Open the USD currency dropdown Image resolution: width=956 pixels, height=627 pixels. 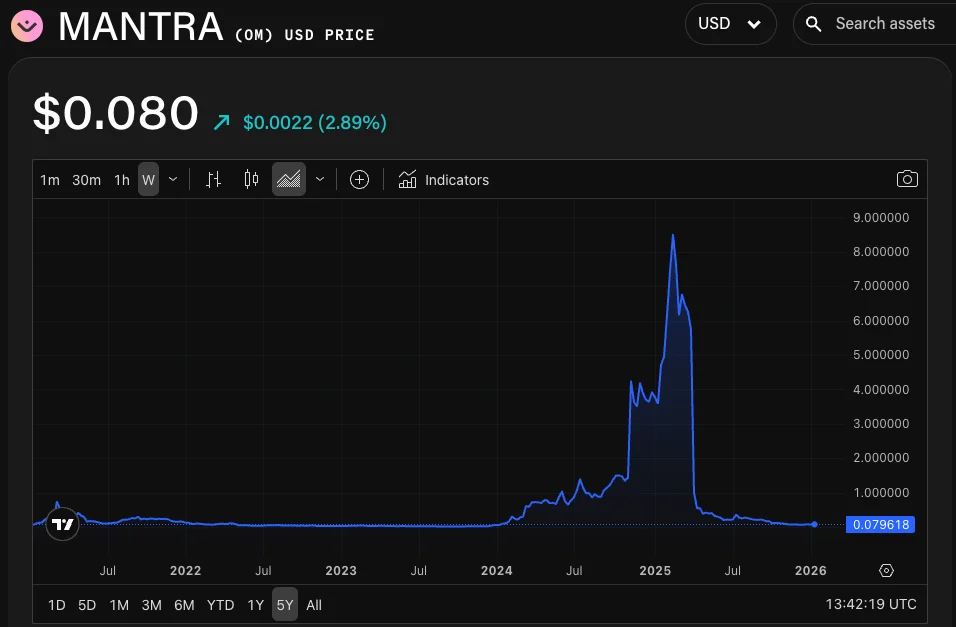[730, 24]
